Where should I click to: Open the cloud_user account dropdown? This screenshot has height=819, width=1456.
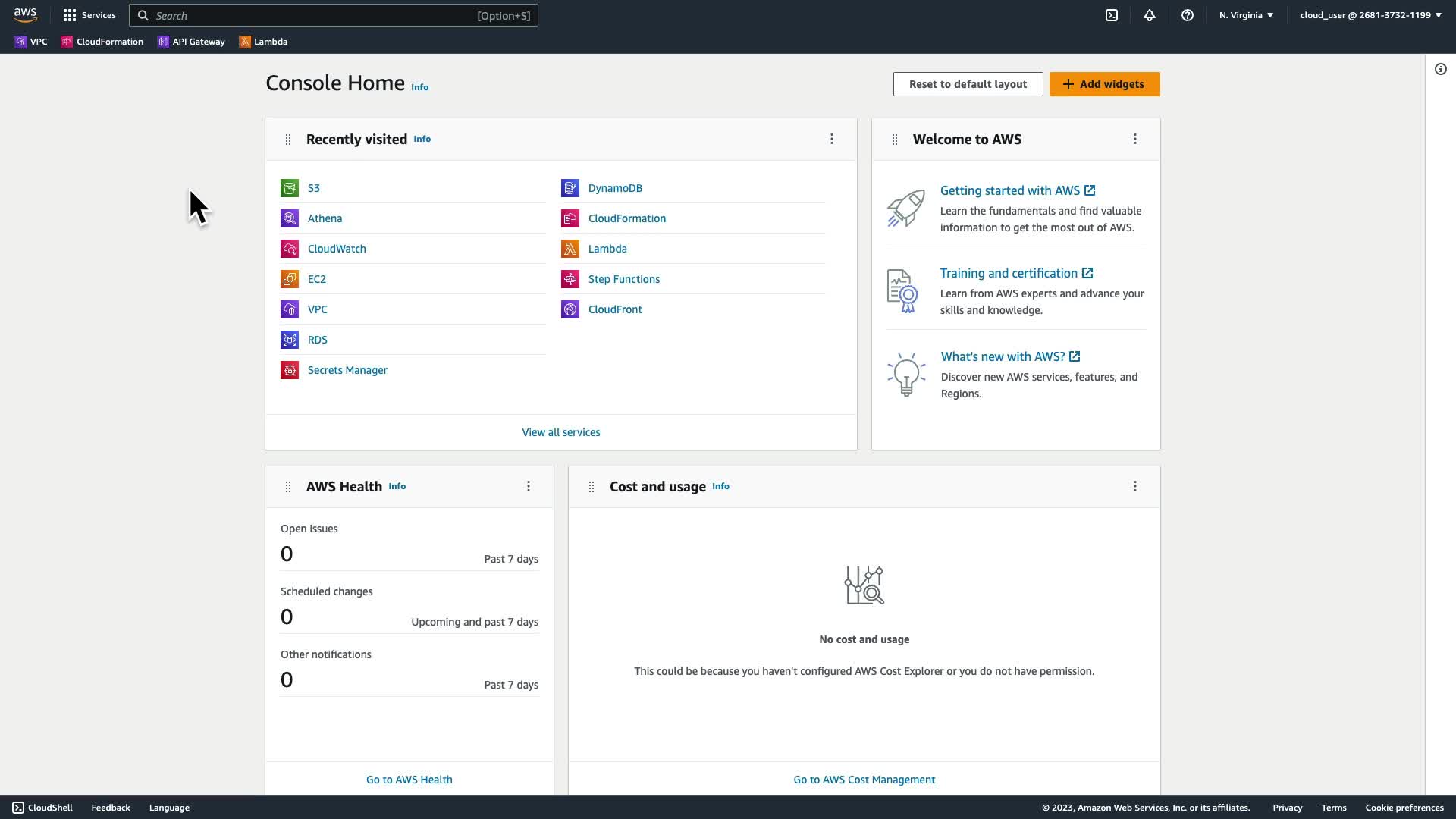click(1370, 15)
